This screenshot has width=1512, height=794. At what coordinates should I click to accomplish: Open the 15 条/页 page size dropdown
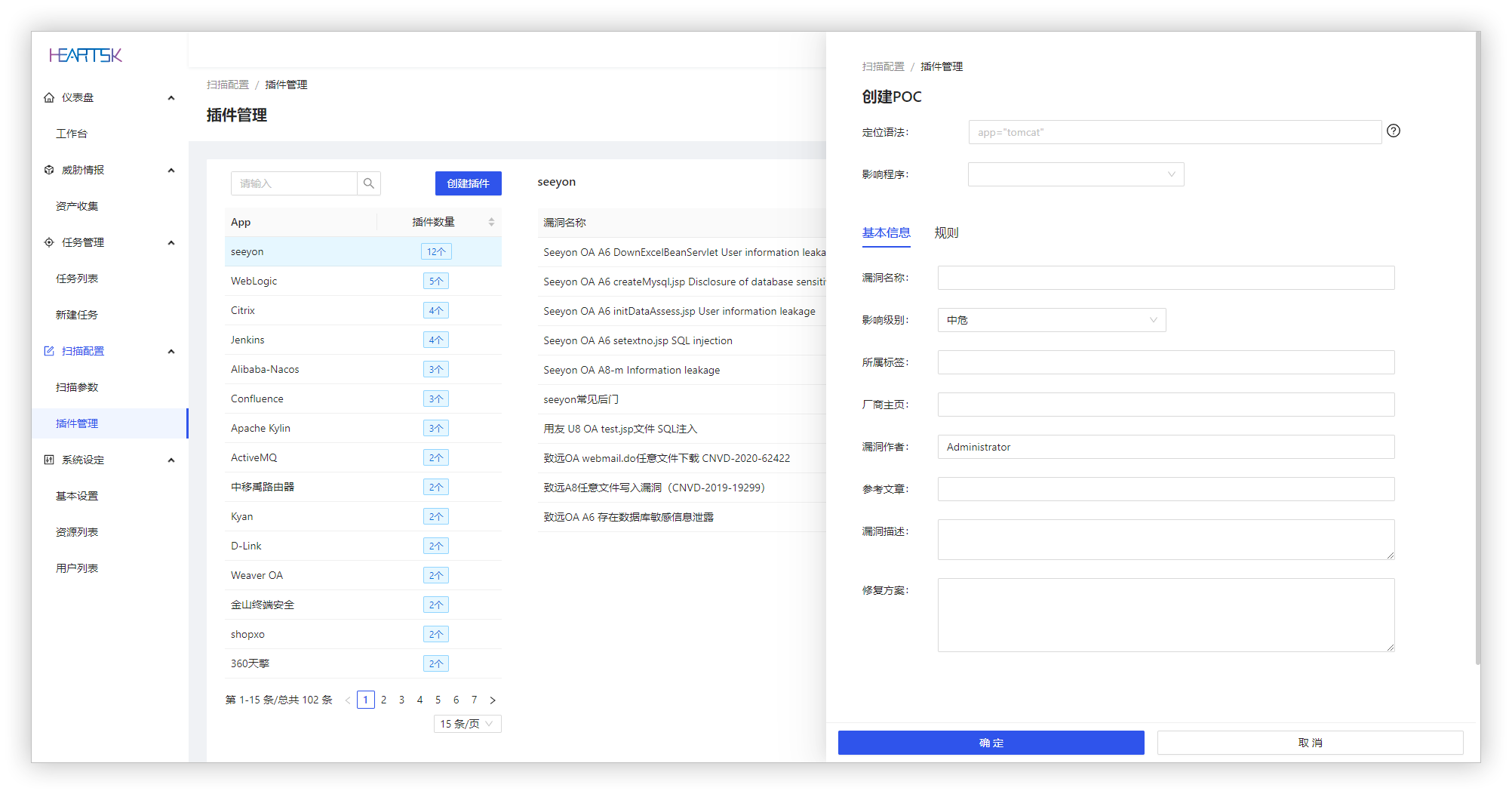point(468,724)
